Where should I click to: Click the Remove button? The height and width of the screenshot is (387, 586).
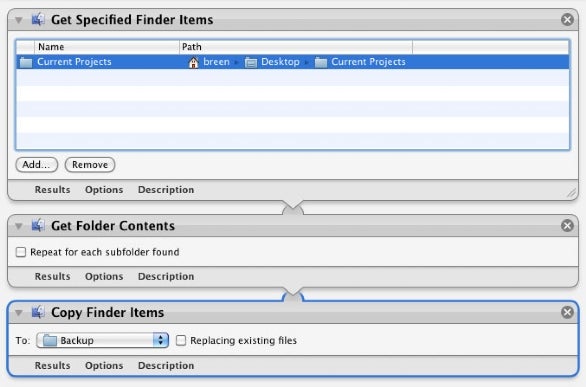pyautogui.click(x=90, y=165)
